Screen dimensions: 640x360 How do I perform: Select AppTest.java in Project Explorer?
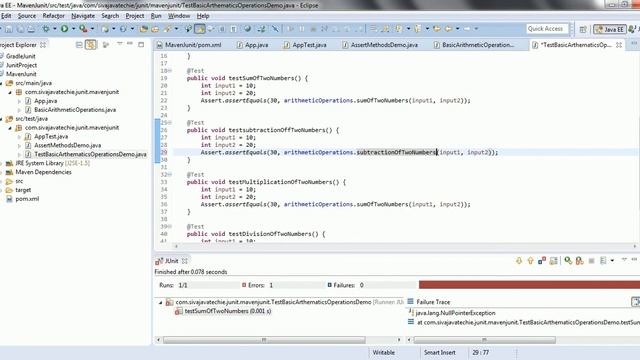pos(51,137)
